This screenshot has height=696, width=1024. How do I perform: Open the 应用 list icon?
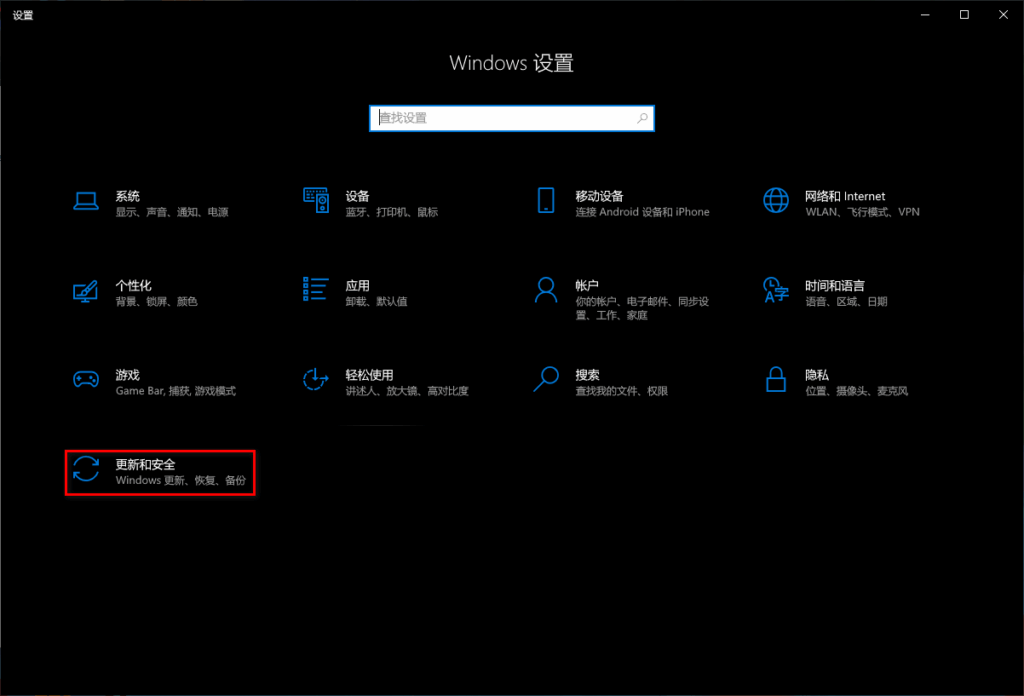316,289
